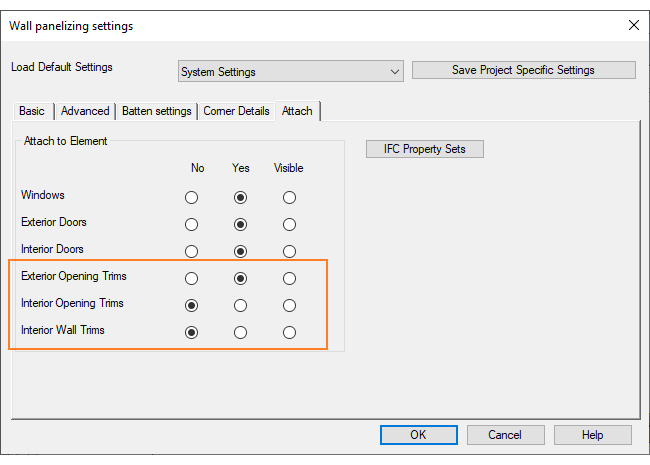Select the Attach tab

(297, 111)
